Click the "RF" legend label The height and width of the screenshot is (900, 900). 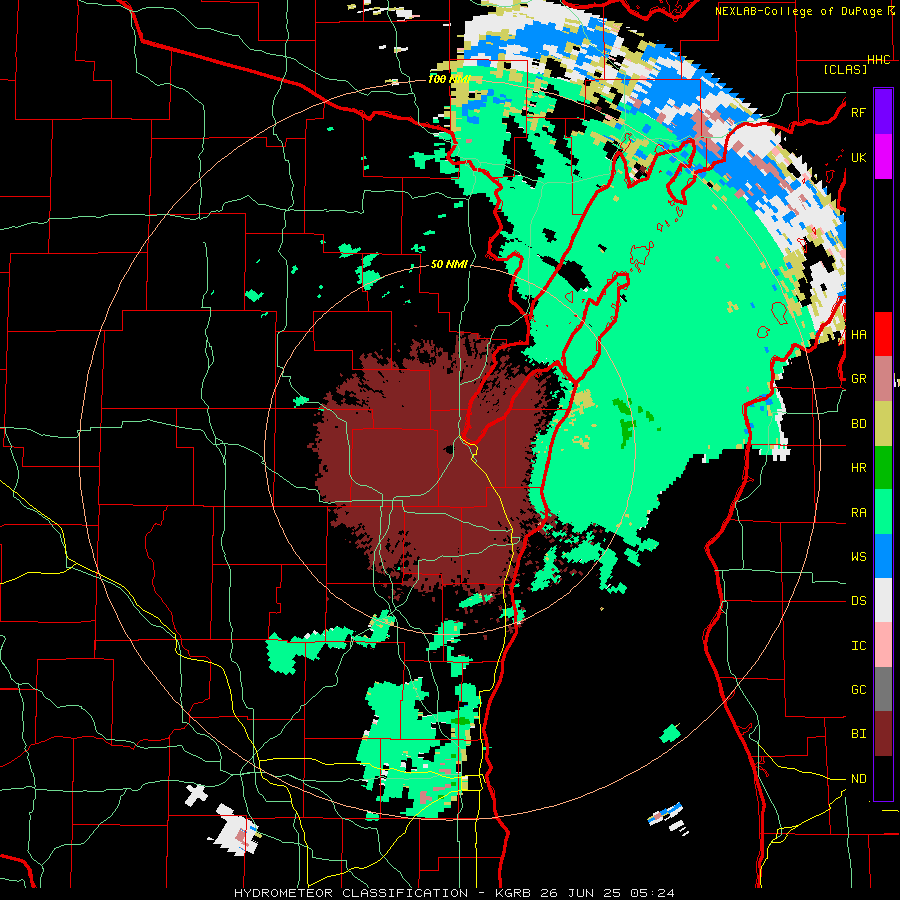tap(858, 112)
